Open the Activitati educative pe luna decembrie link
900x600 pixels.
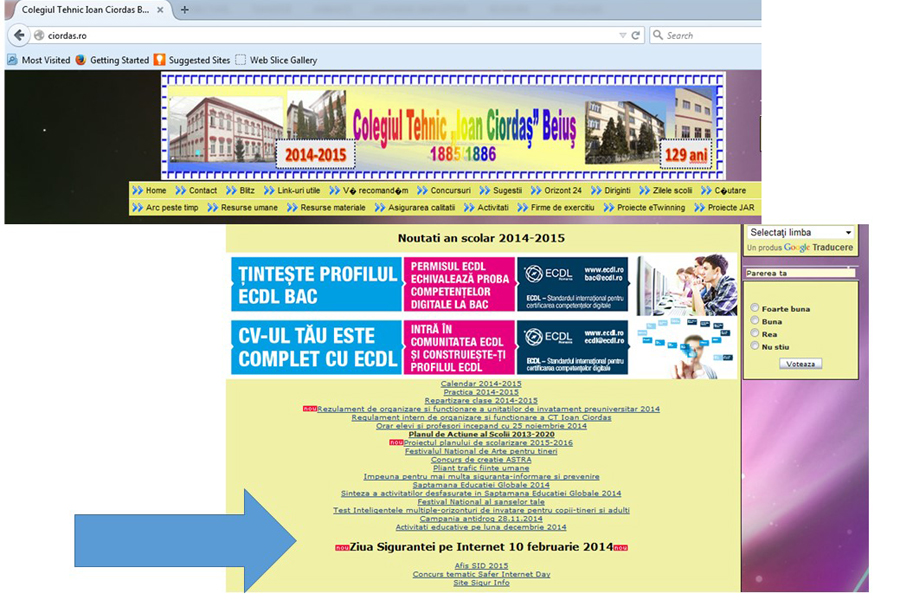tap(481, 527)
